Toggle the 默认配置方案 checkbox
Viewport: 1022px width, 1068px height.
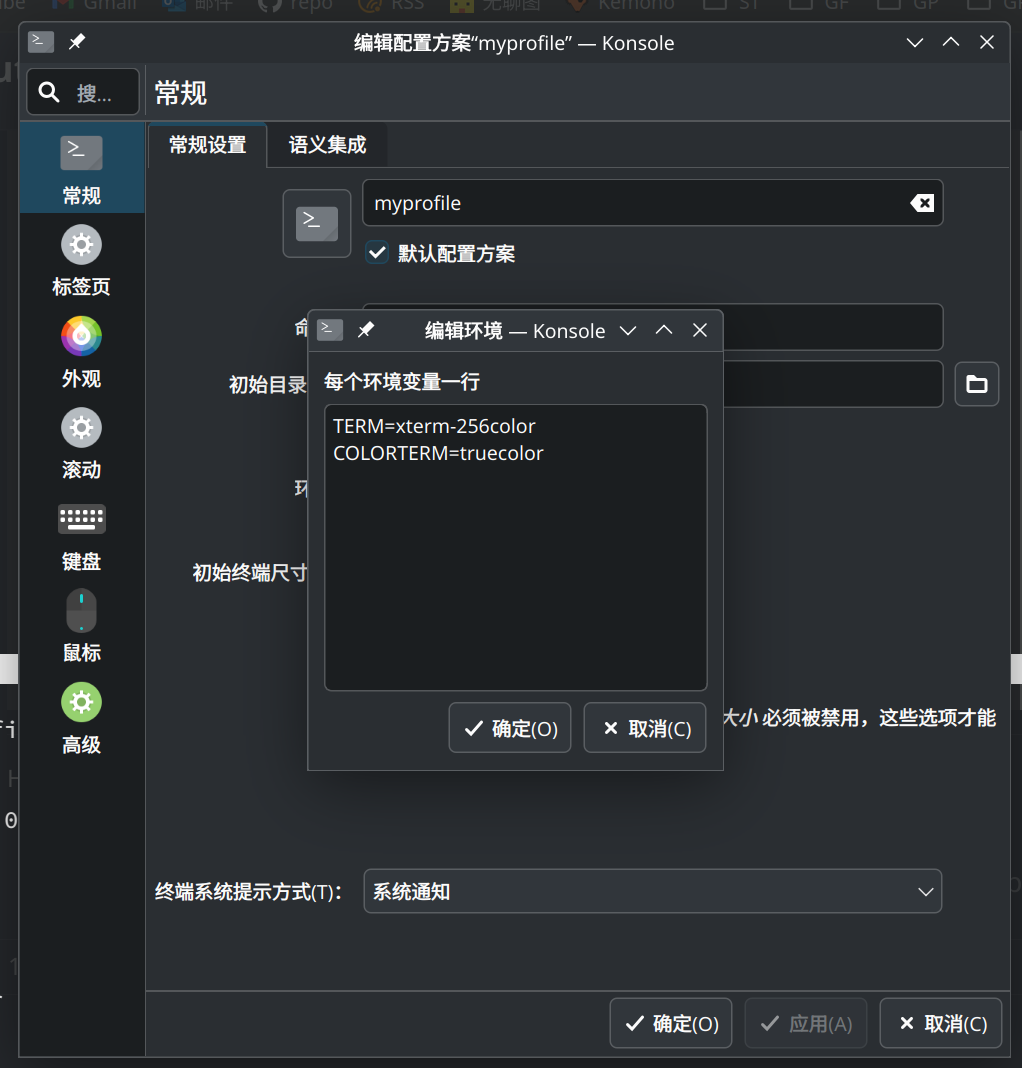377,253
